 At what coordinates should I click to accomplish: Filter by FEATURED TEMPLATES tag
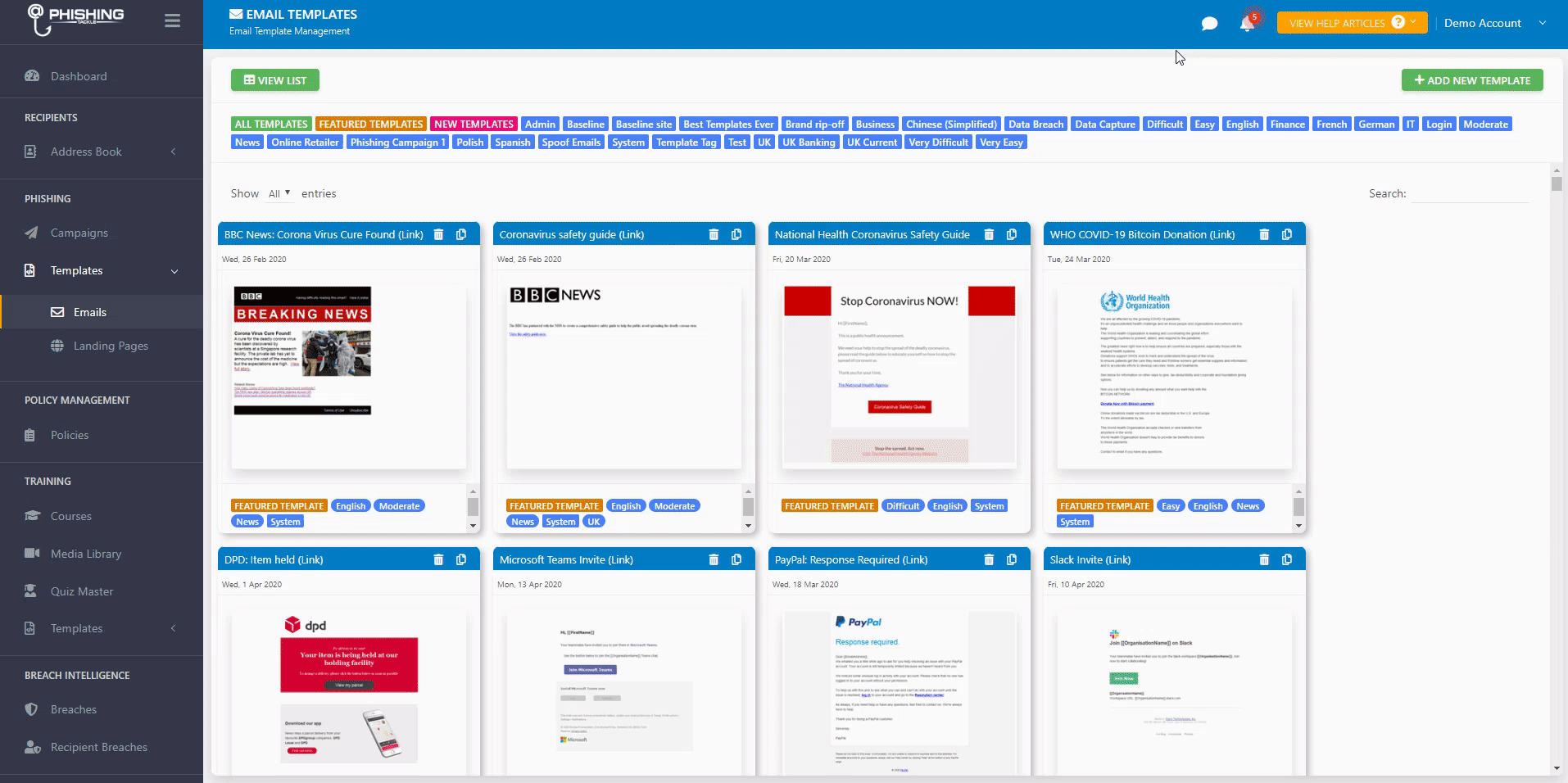tap(371, 124)
